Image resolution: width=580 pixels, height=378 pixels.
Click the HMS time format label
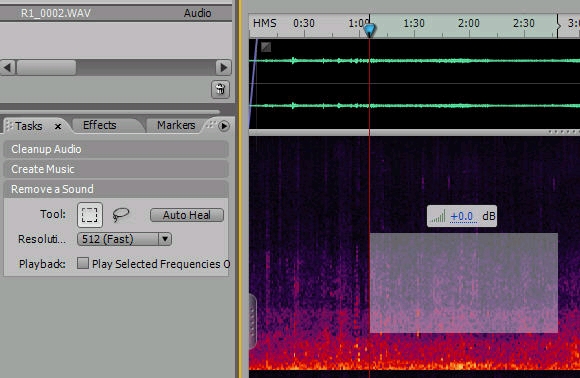264,23
